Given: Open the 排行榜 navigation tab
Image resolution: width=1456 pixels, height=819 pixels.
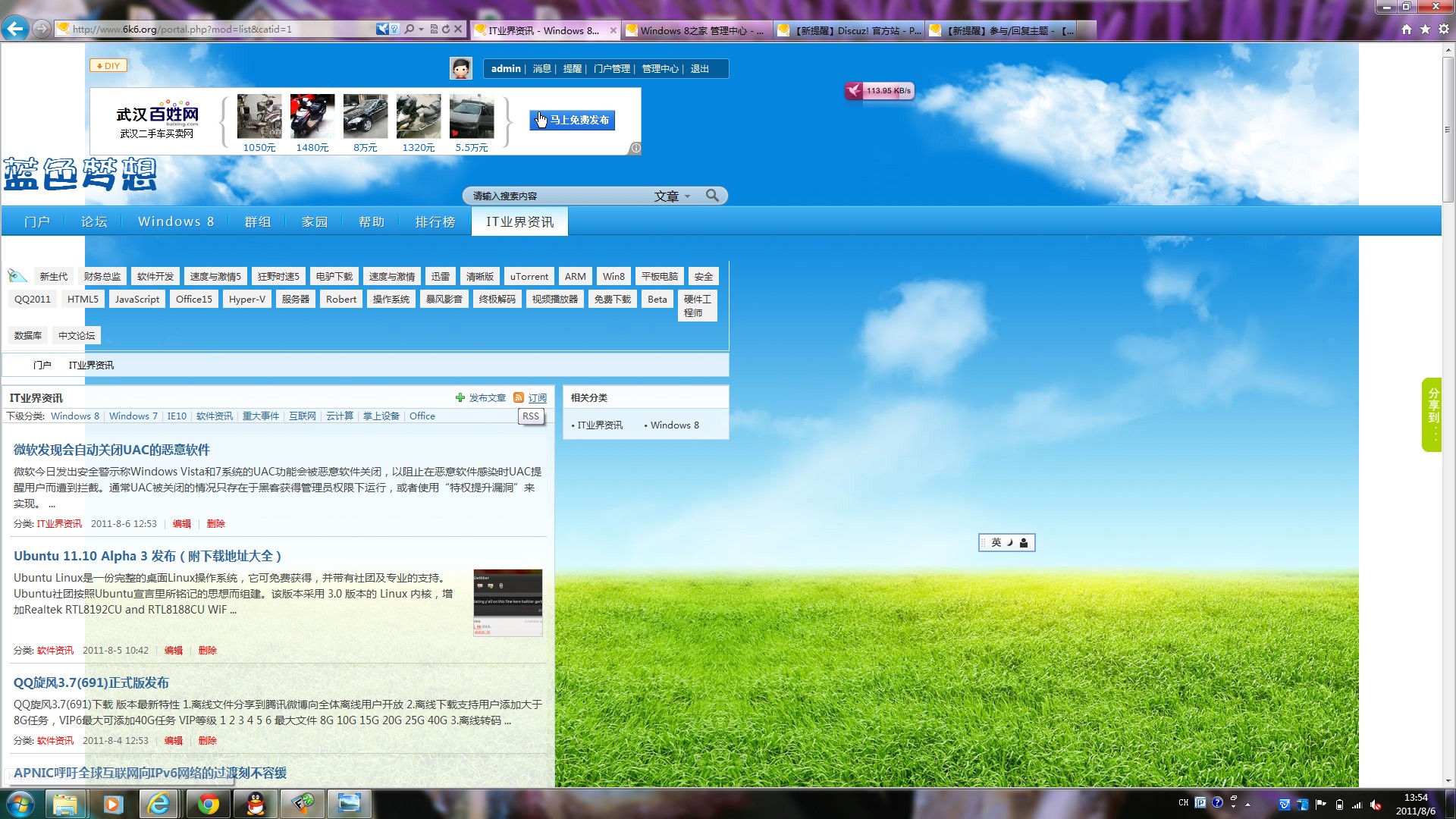Looking at the screenshot, I should (435, 221).
